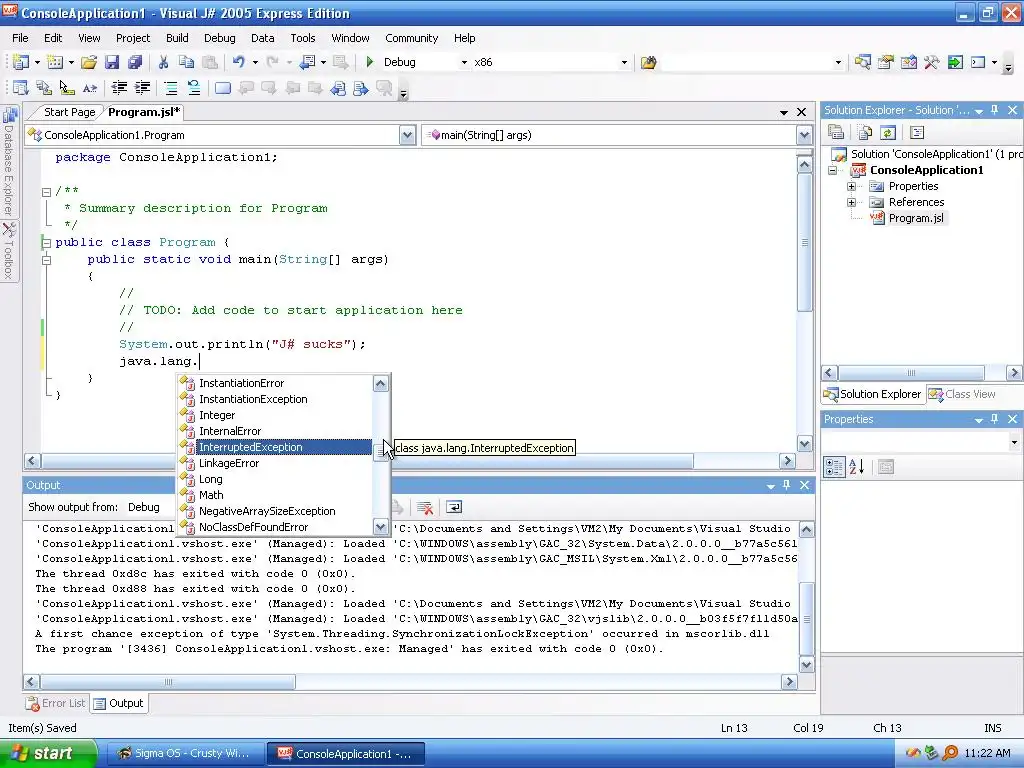Open the Toolbox hammer and wrench icon

pos(931,62)
